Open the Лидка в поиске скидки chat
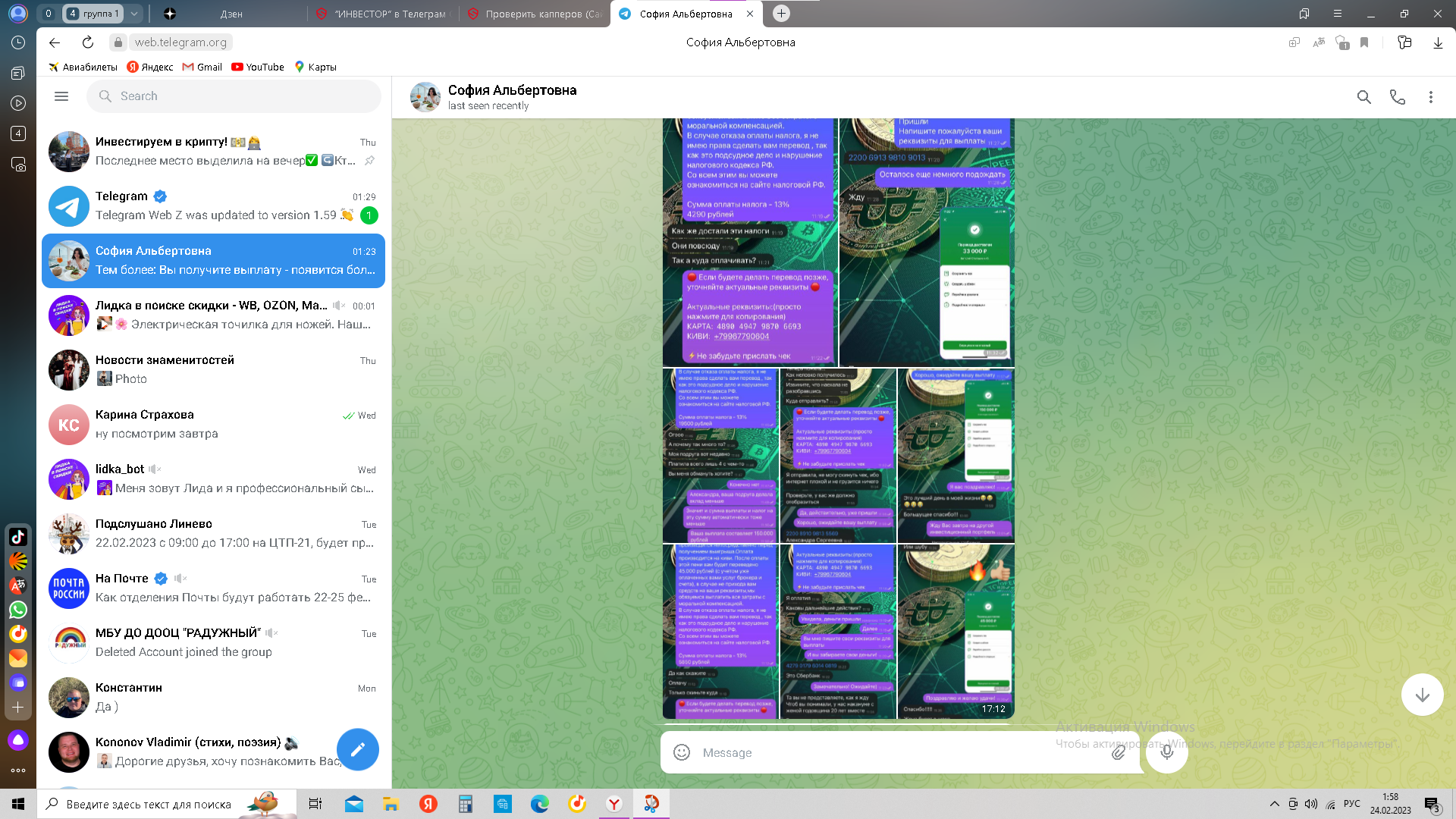 tap(213, 315)
